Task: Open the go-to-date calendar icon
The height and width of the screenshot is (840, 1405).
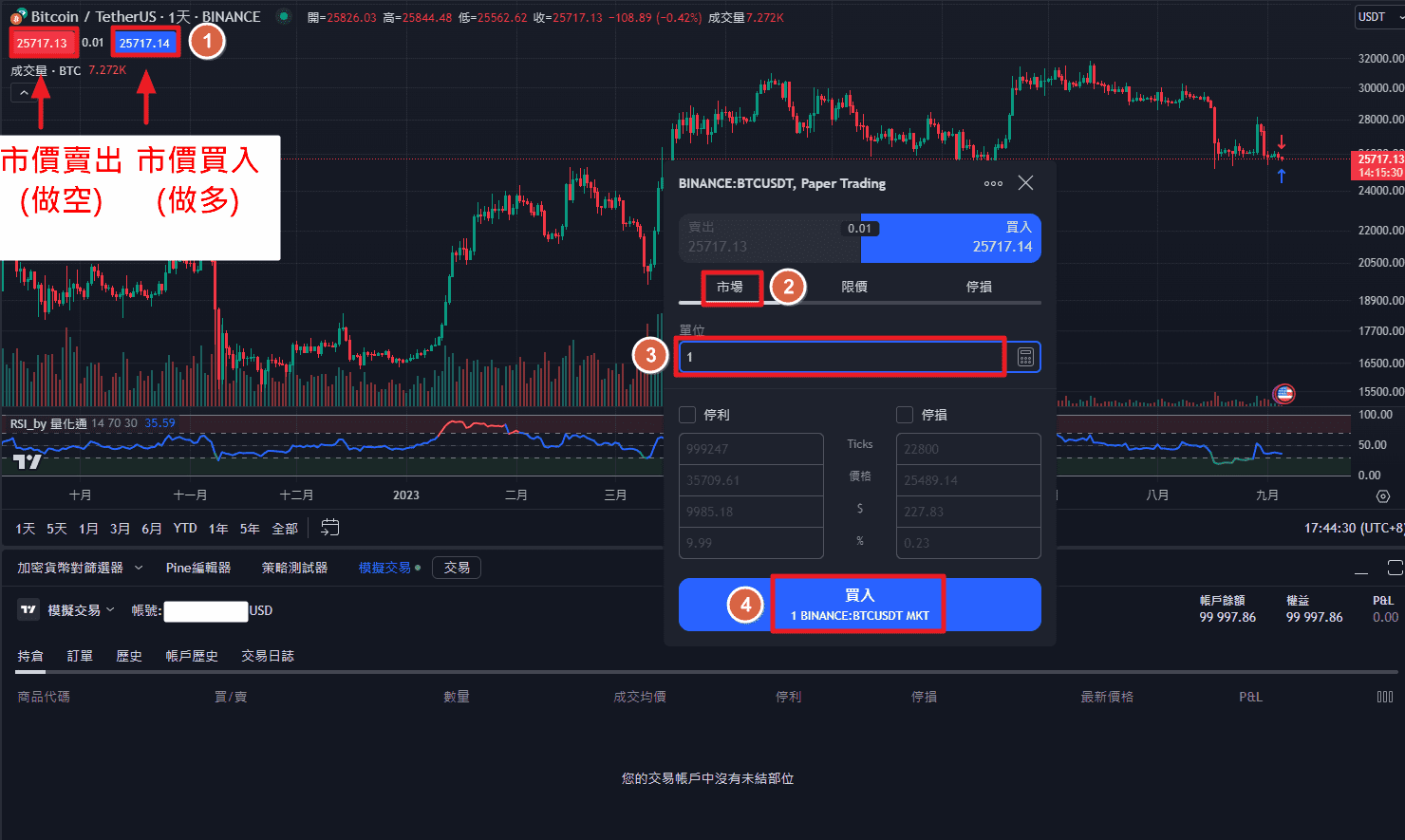Action: [x=329, y=528]
